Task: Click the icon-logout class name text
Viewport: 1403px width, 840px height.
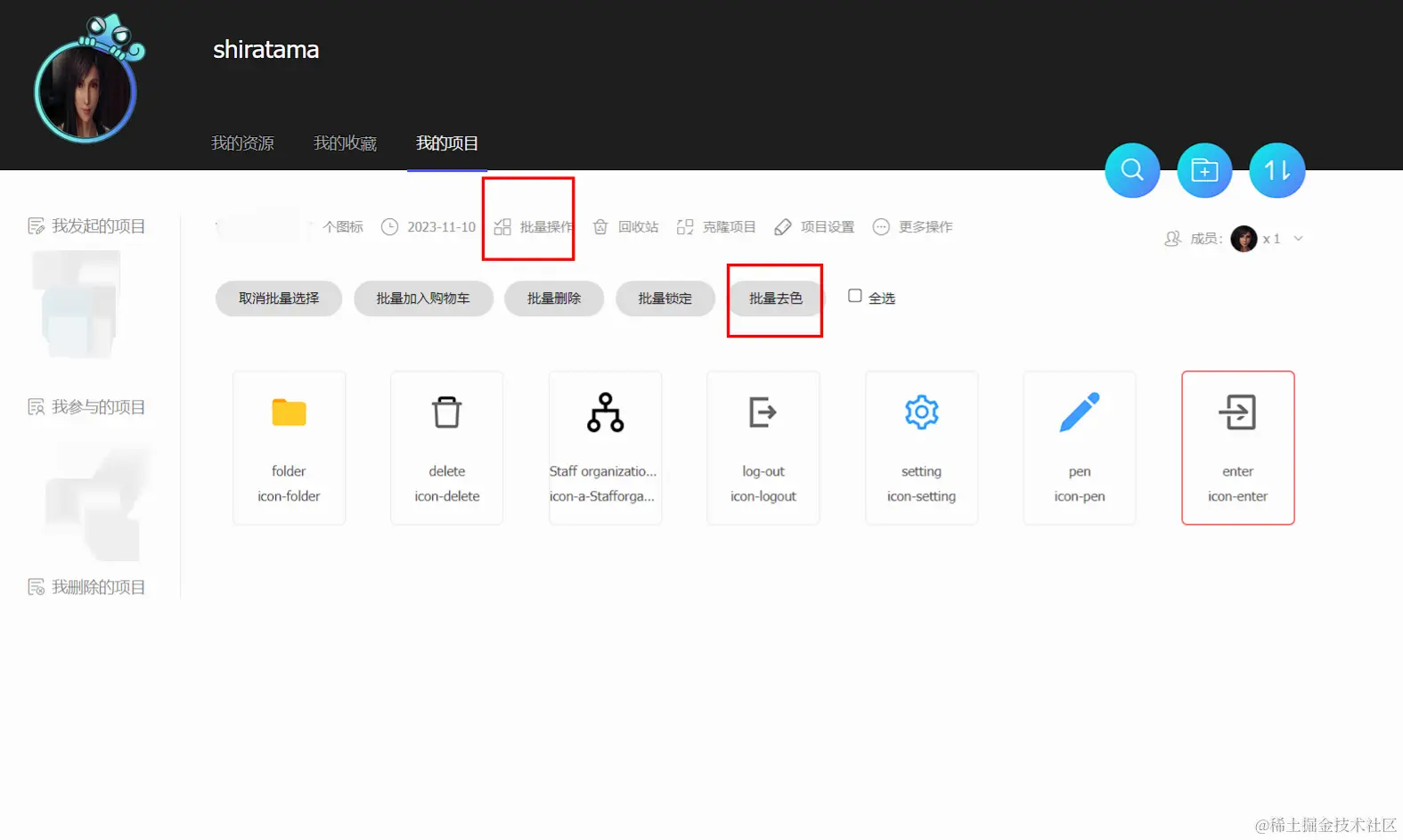Action: coord(763,496)
